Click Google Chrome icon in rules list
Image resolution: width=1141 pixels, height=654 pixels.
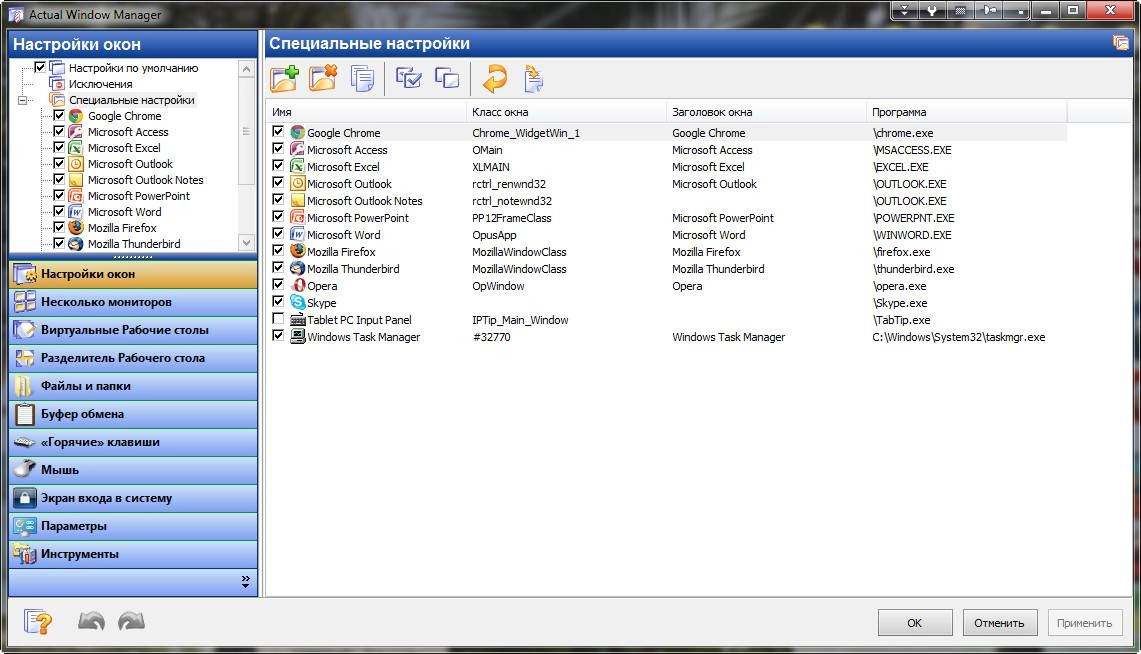click(x=298, y=132)
